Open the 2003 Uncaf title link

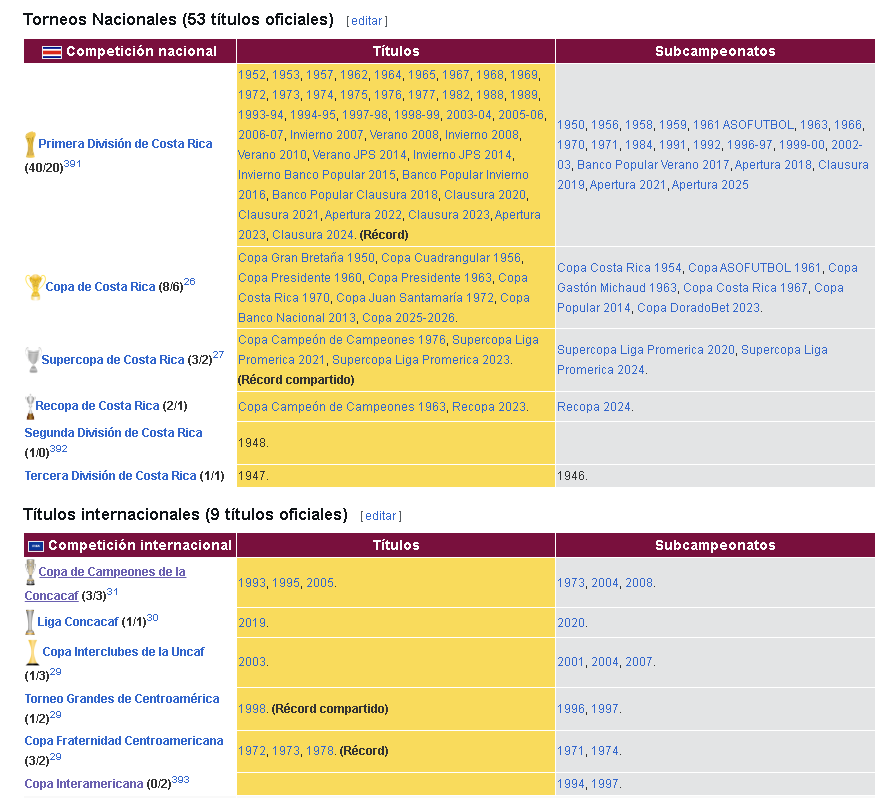pos(251,662)
